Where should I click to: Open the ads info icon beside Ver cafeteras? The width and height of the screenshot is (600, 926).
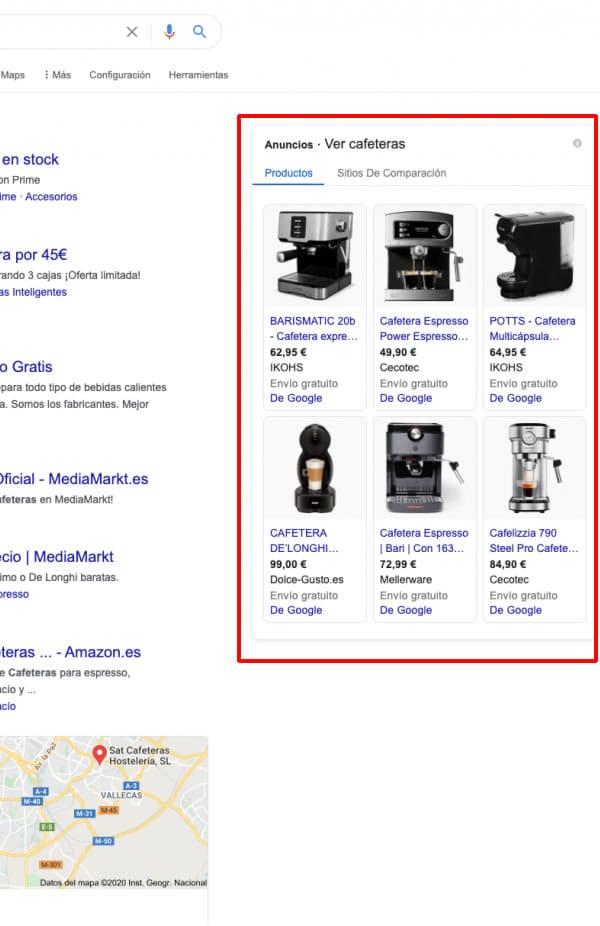[x=577, y=143]
